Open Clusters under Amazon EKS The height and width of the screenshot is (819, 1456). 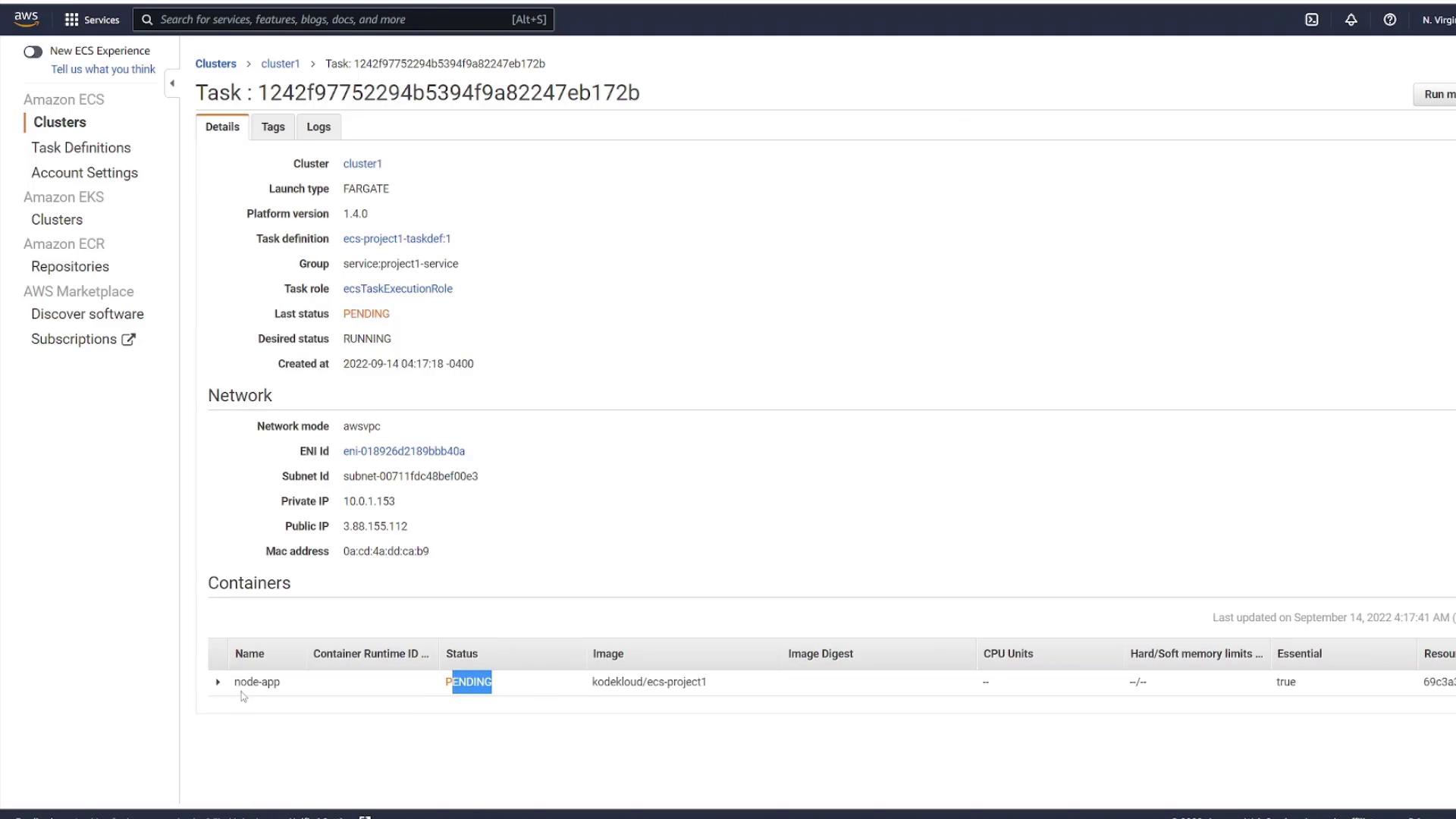(57, 220)
